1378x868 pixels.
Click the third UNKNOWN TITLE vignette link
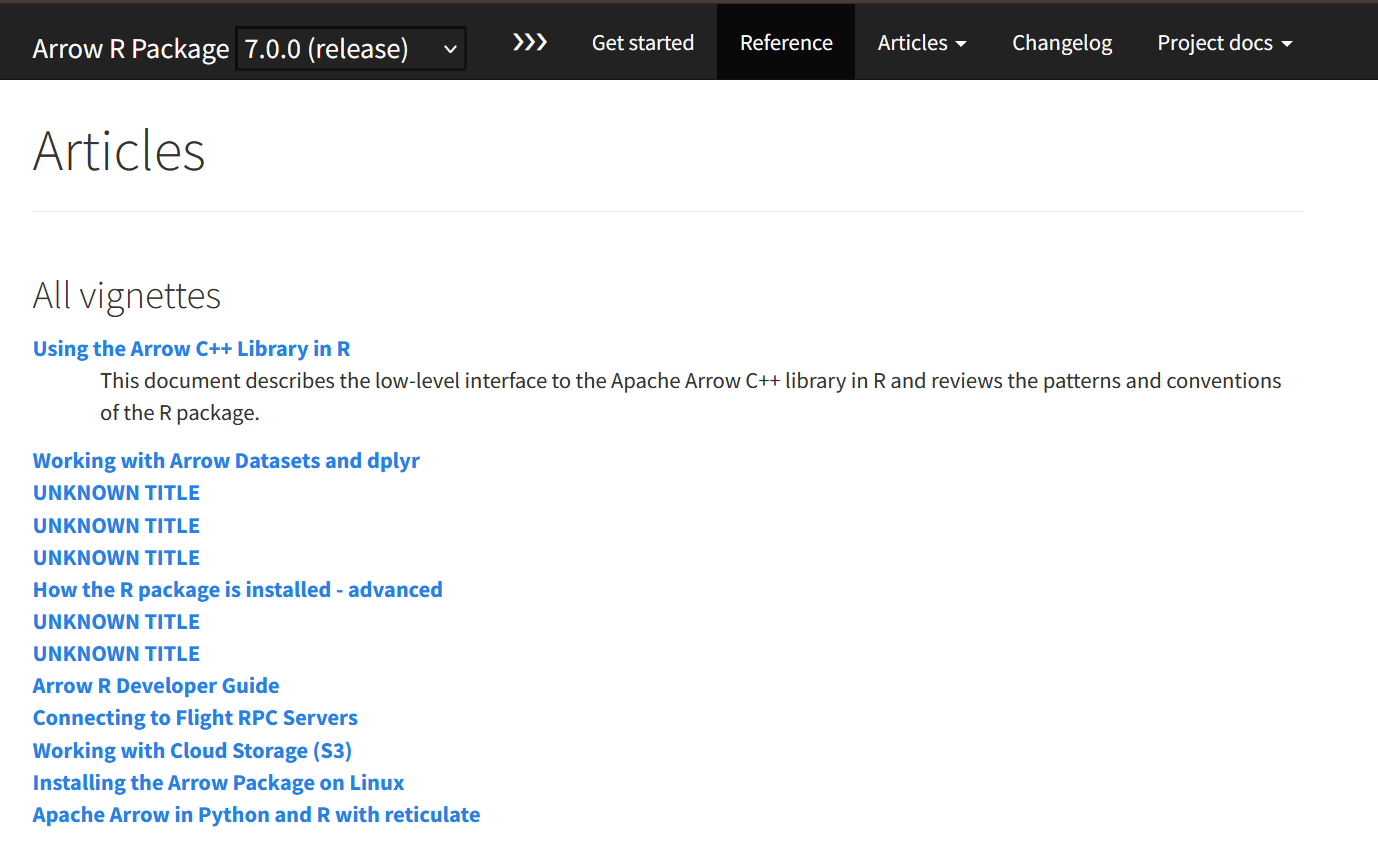pyautogui.click(x=116, y=558)
